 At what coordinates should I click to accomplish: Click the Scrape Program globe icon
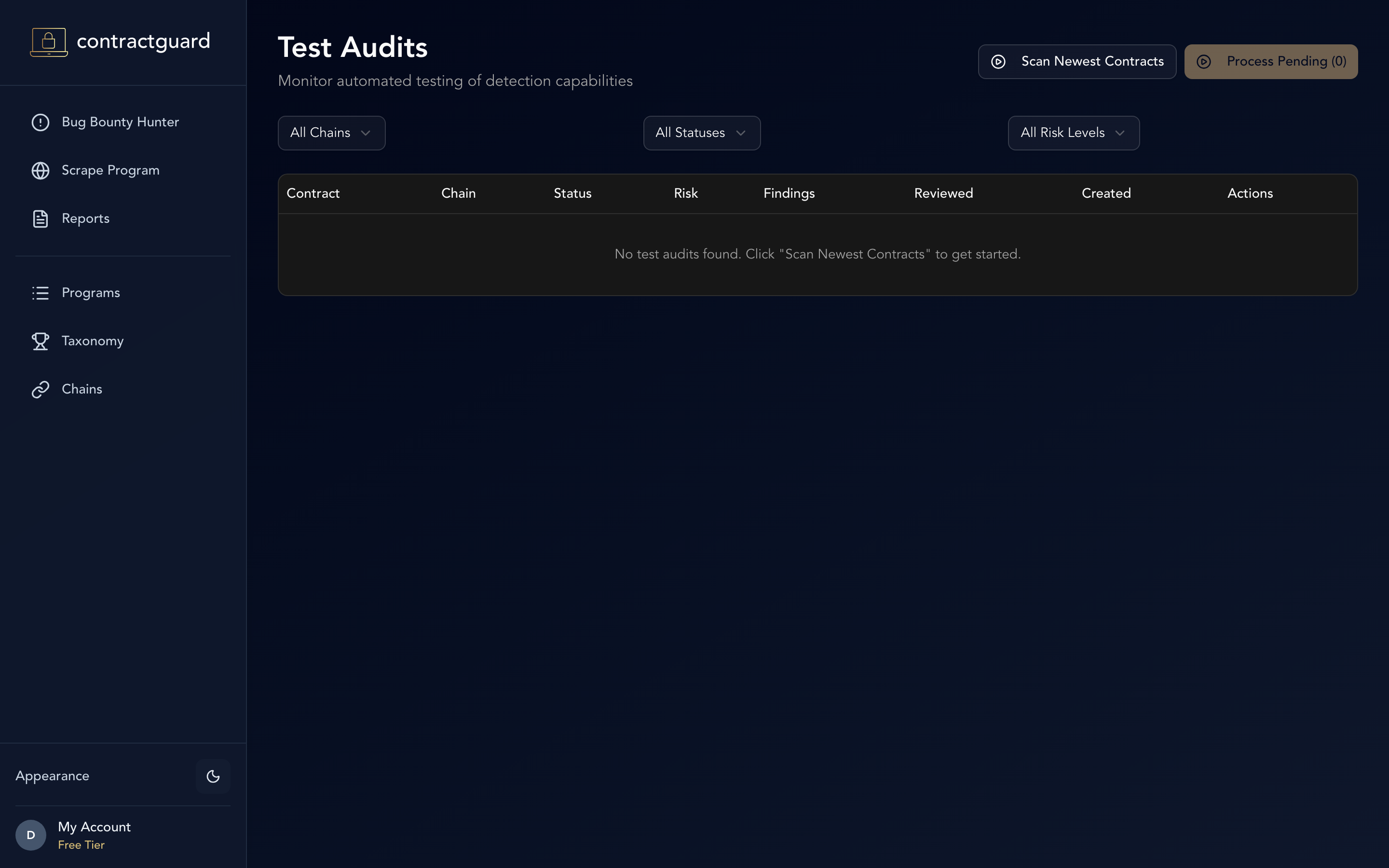(40, 171)
